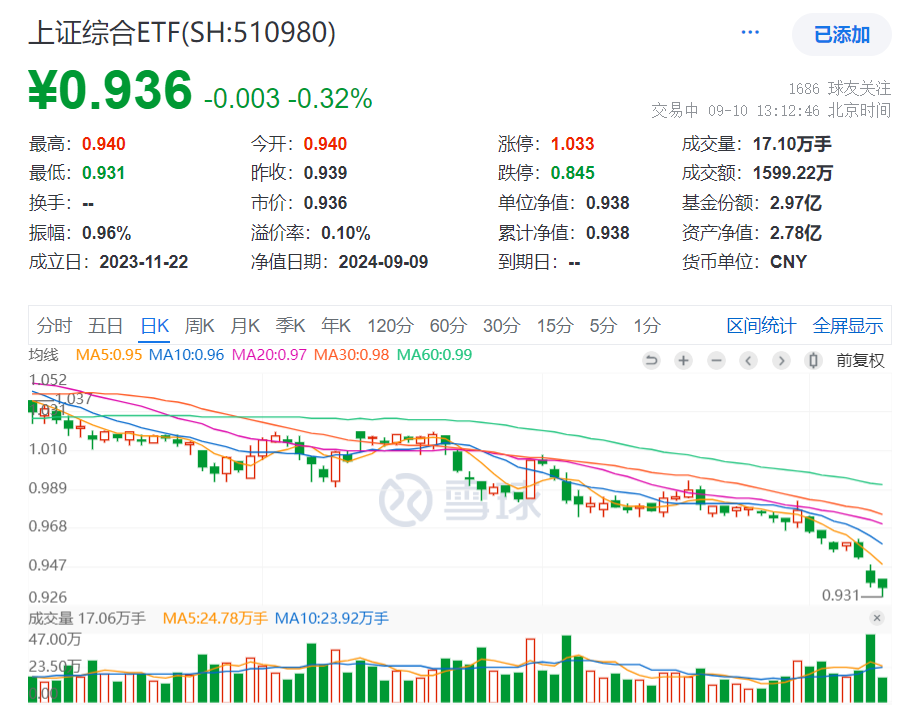Switch to the 周K weekly chart tab
The image size is (913, 705).
pyautogui.click(x=199, y=326)
